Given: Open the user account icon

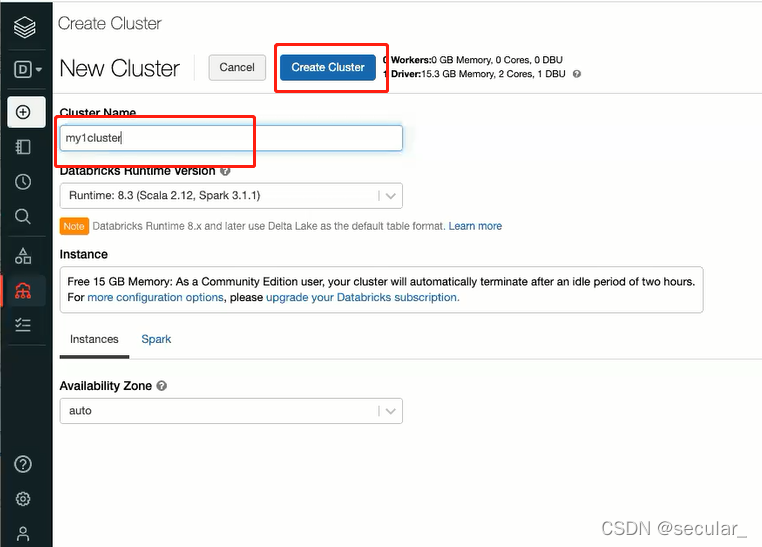Looking at the screenshot, I should pos(23,533).
